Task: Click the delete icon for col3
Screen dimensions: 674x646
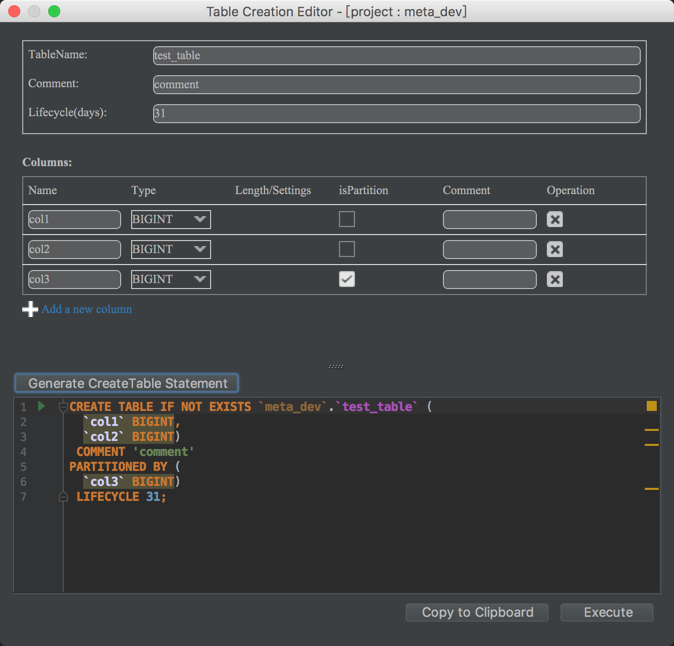Action: click(x=555, y=279)
